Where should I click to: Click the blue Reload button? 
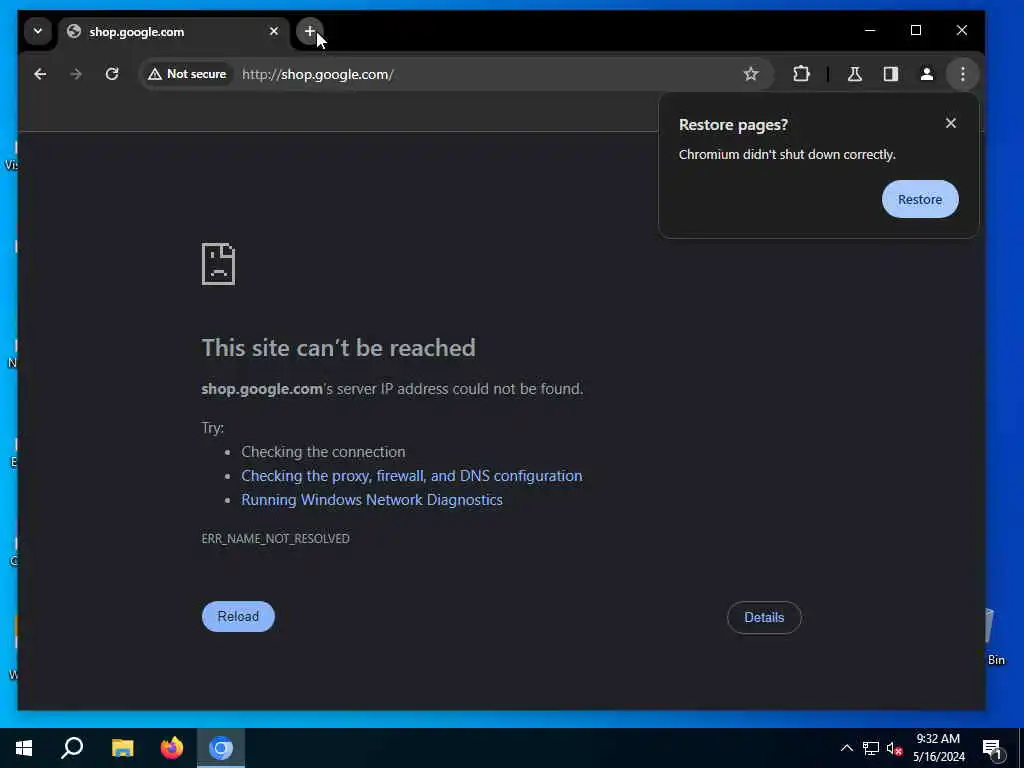[238, 616]
